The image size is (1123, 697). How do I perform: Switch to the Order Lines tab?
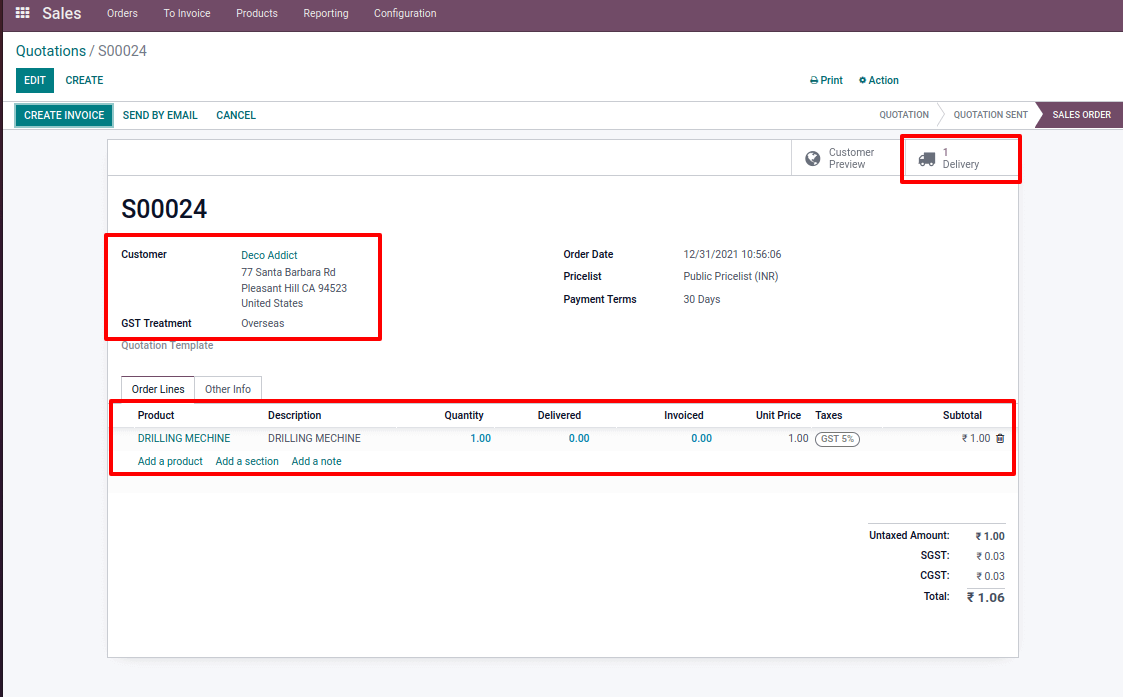click(x=158, y=389)
